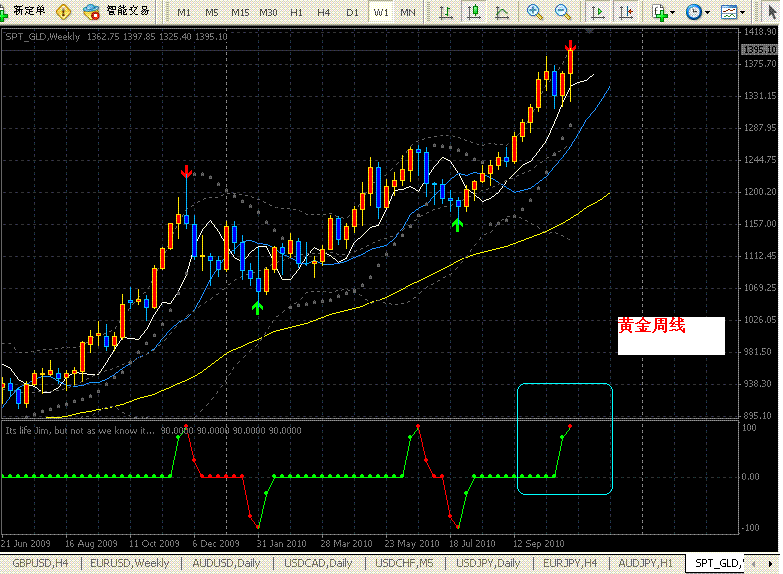Screen dimensions: 783x574
Task: Open the USDCAD,Daily chart tab
Action: click(318, 563)
